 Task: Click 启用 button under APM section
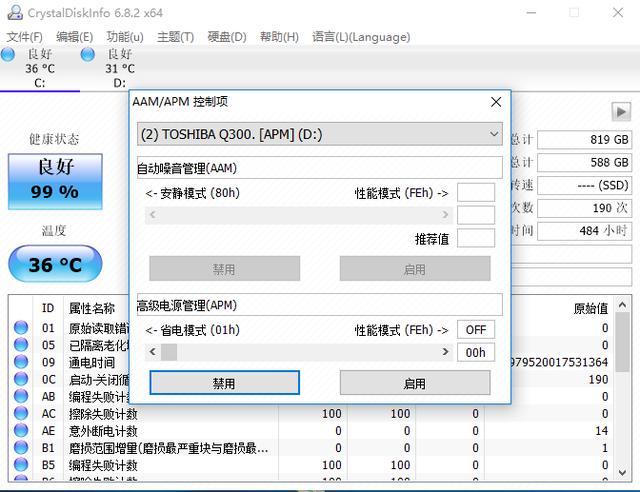tap(415, 383)
